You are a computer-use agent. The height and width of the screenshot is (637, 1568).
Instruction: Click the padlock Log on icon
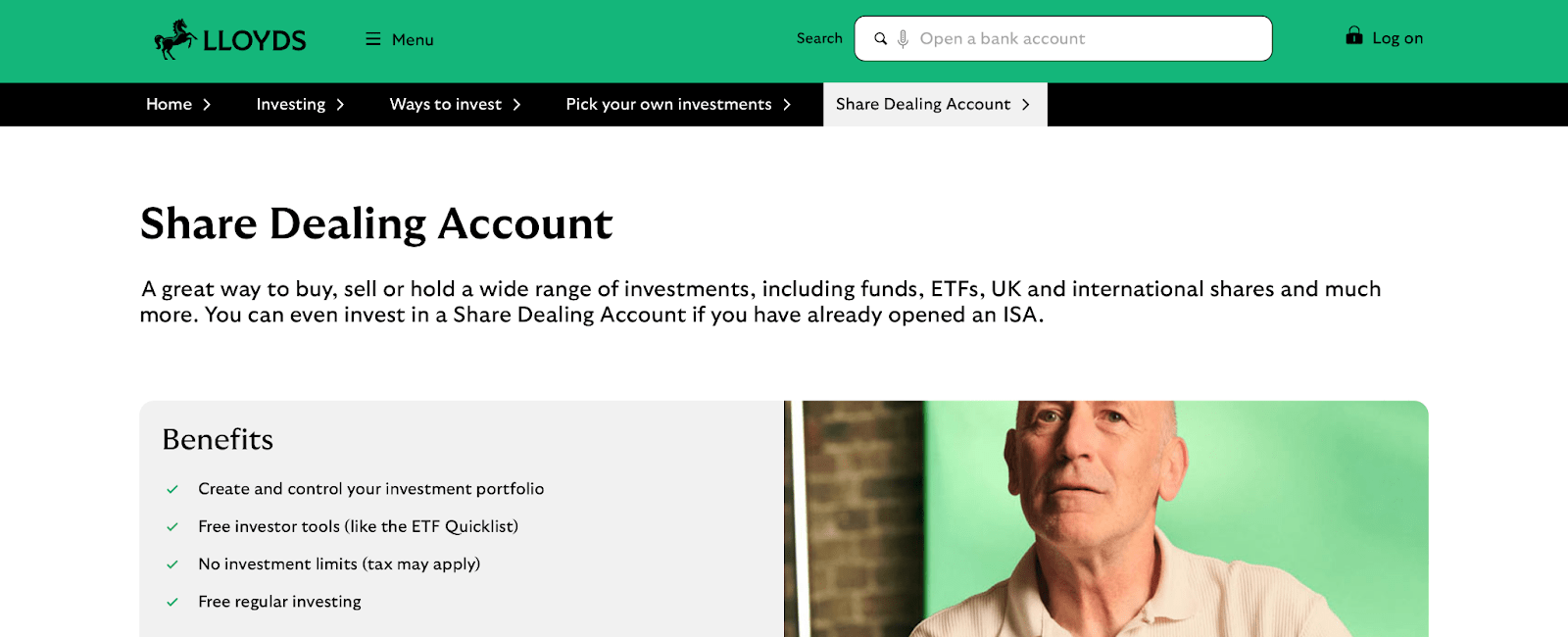[x=1353, y=36]
